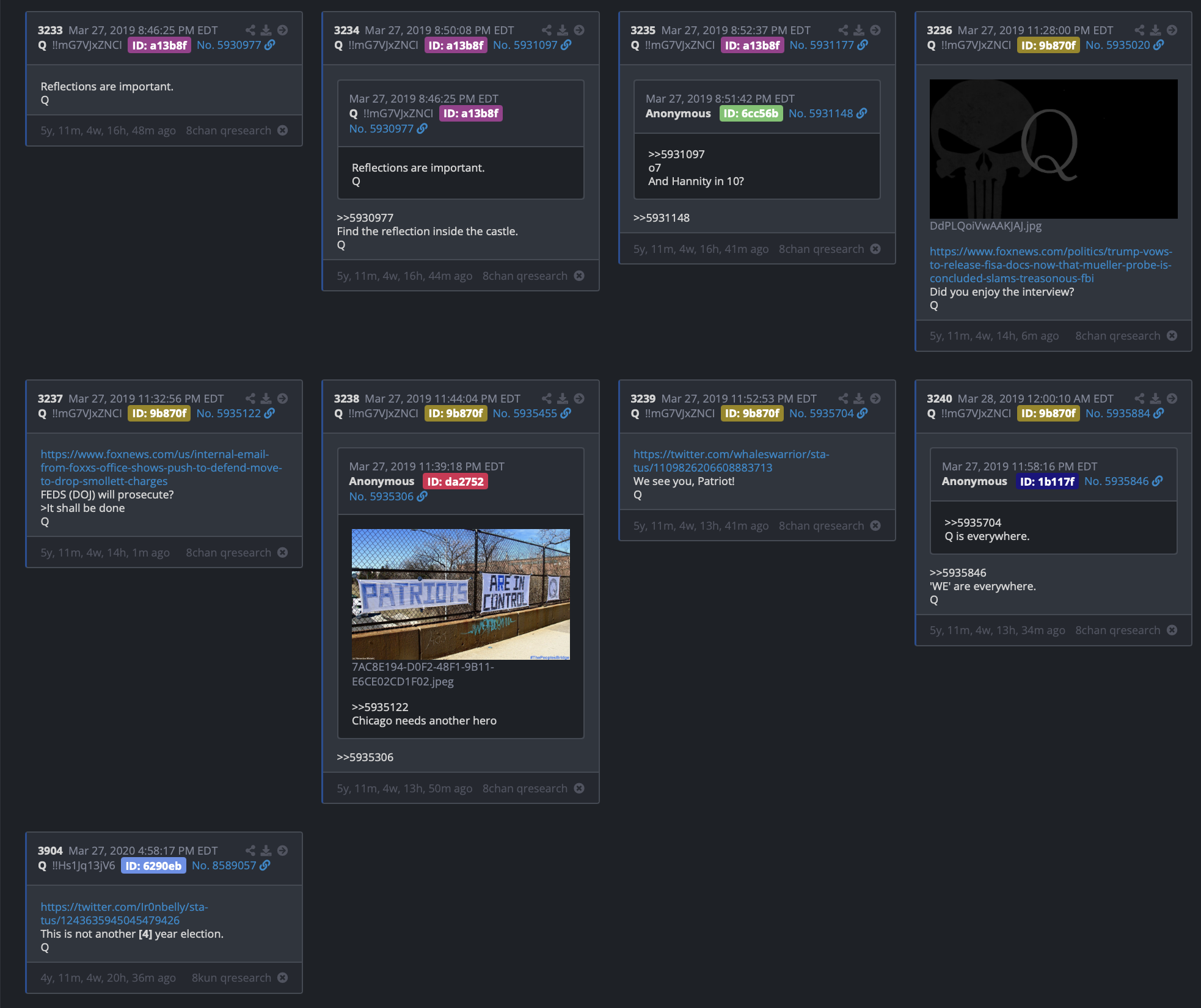Image resolution: width=1201 pixels, height=1008 pixels.
Task: Open quoted link No. 5935306 in post 3238
Action: pyautogui.click(x=381, y=497)
